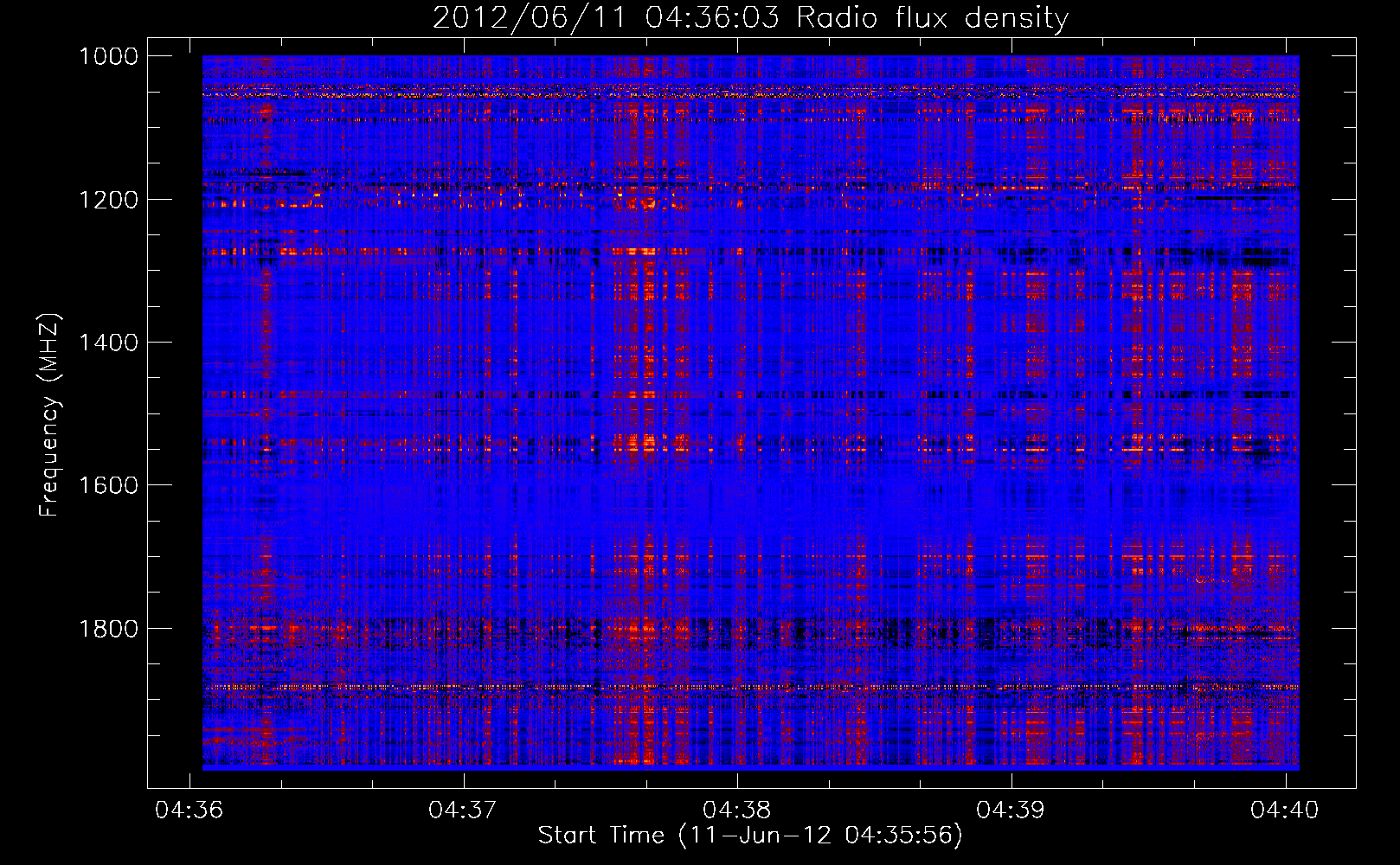This screenshot has height=865, width=1400.
Task: Click the "Start Time" x-axis label
Action: pyautogui.click(x=600, y=835)
